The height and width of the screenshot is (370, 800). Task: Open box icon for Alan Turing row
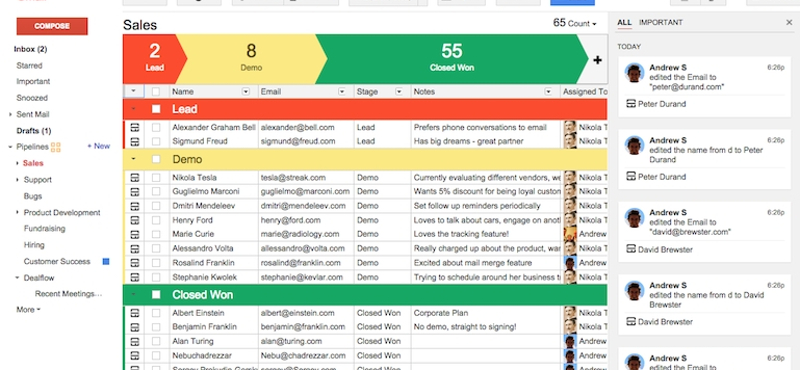pos(135,341)
